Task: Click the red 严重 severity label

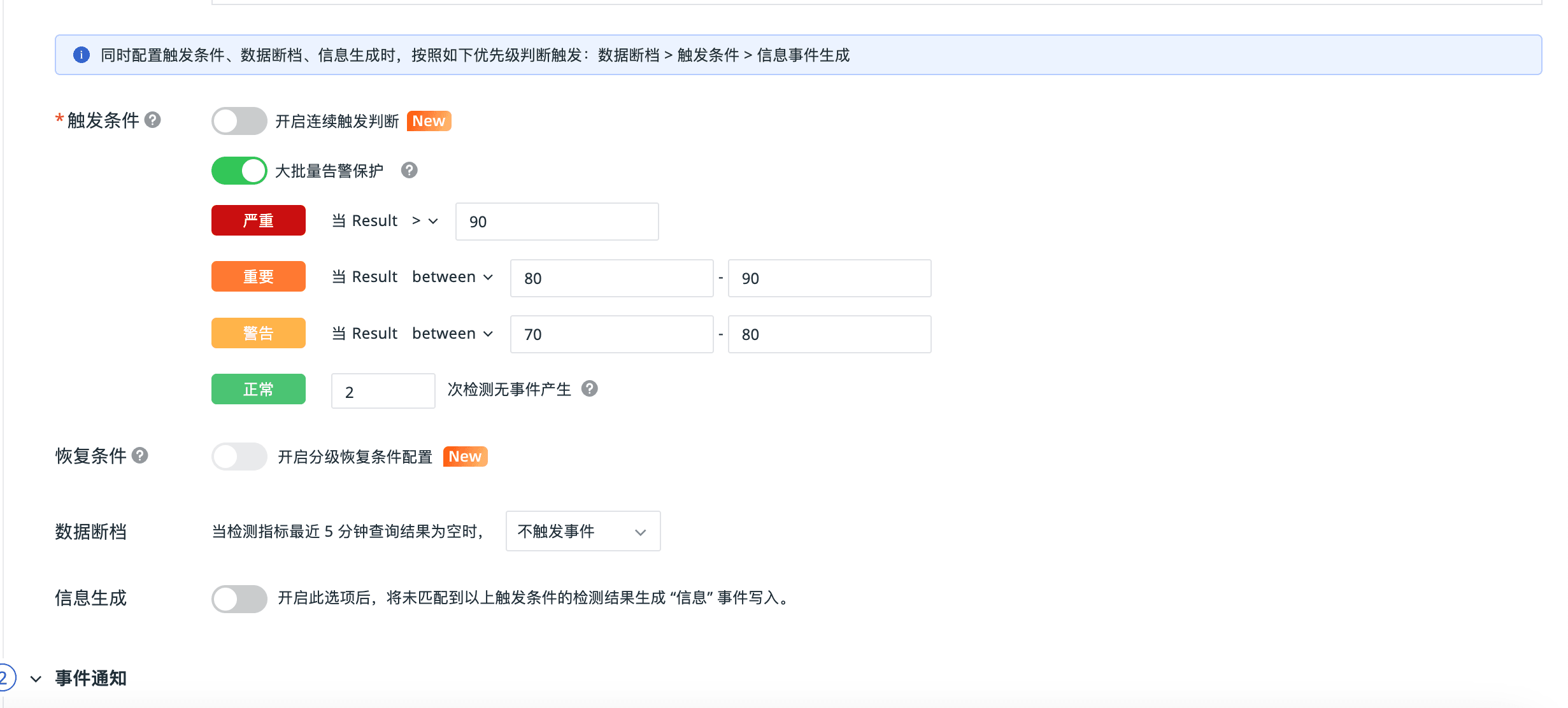Action: tap(258, 220)
